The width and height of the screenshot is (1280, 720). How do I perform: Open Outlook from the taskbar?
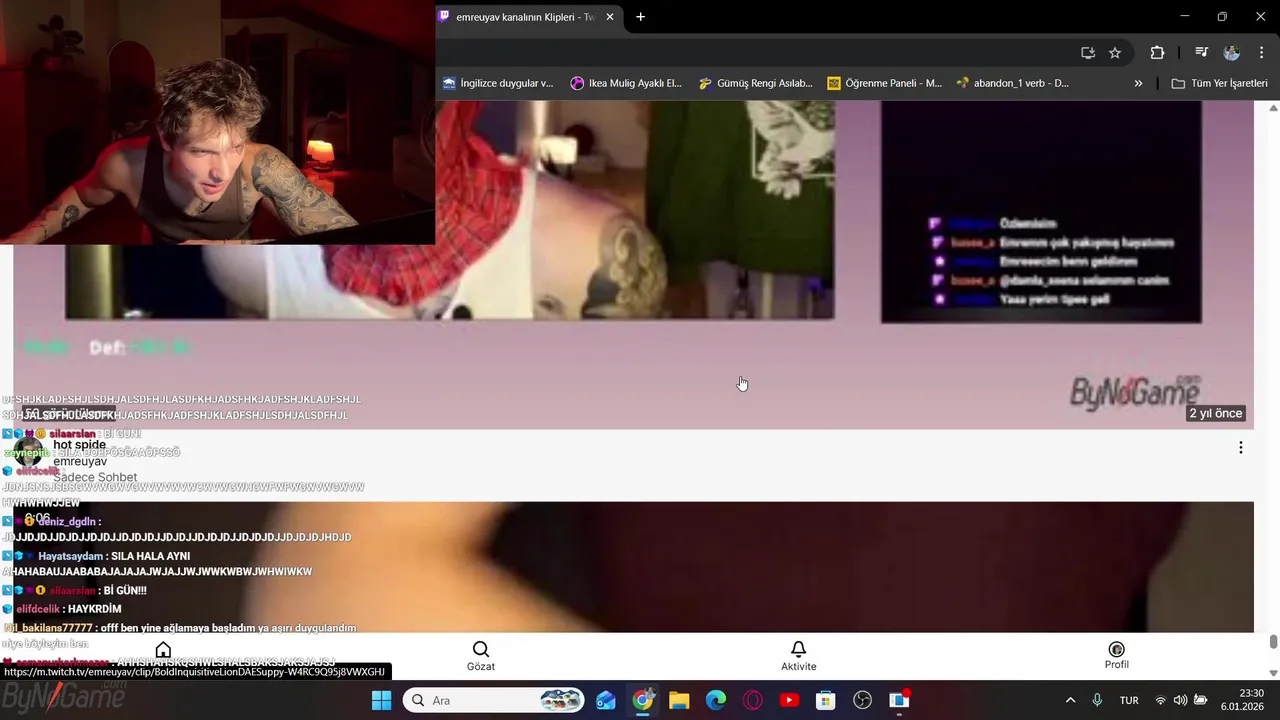[x=606, y=700]
